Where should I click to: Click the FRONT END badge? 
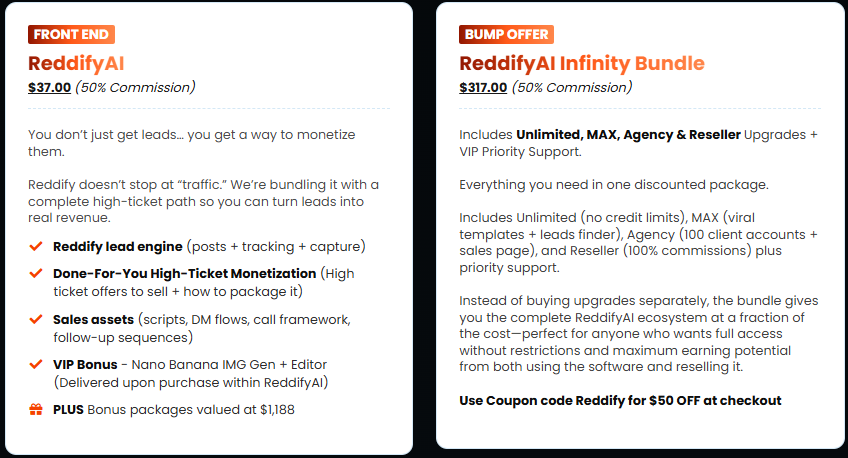pos(70,34)
